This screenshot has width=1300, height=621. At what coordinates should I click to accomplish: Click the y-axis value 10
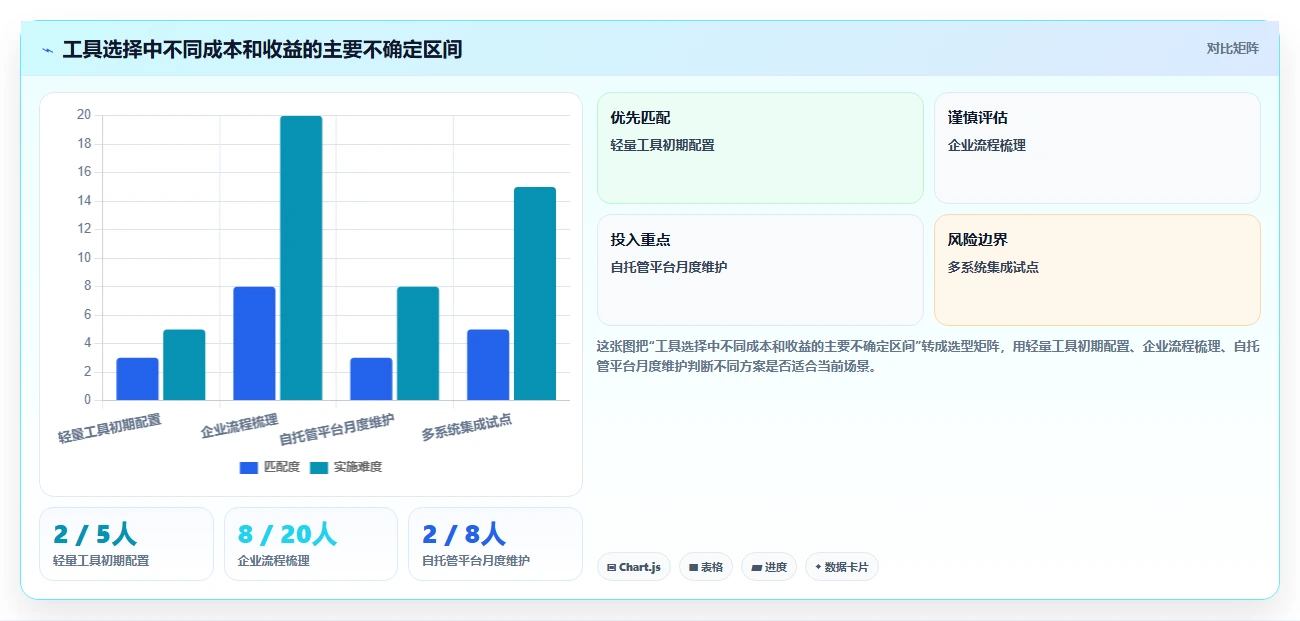point(84,258)
